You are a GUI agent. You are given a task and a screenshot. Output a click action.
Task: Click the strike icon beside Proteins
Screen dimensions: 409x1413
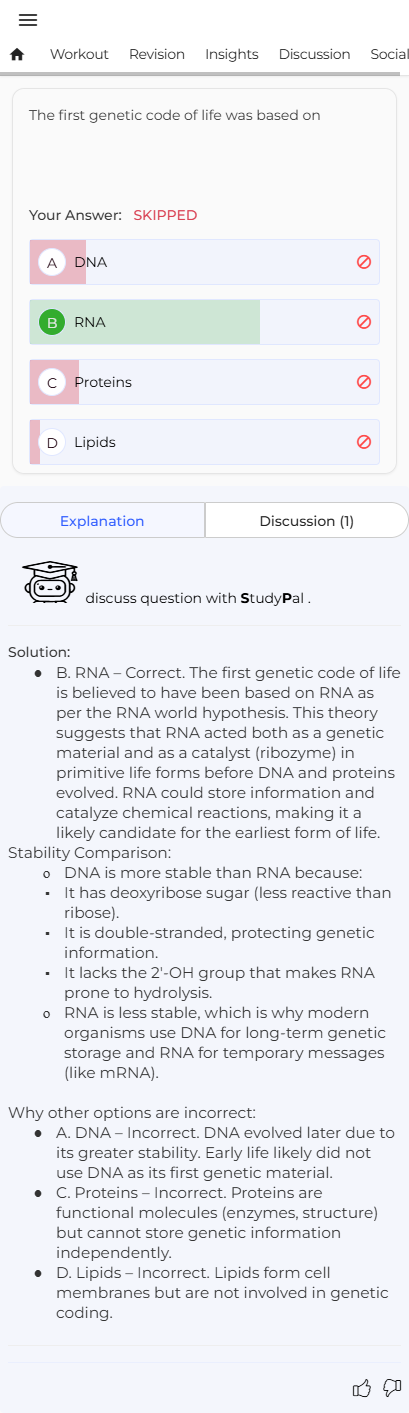click(x=364, y=382)
